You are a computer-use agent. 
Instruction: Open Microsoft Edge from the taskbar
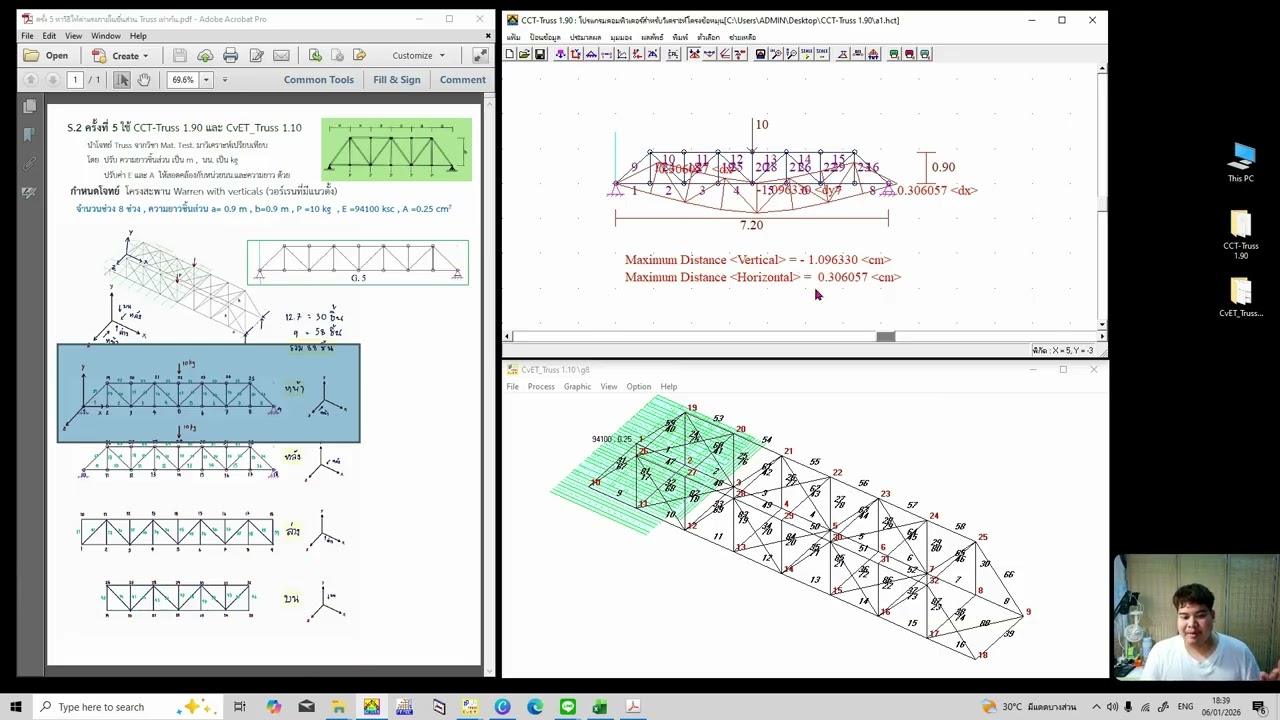(x=535, y=707)
